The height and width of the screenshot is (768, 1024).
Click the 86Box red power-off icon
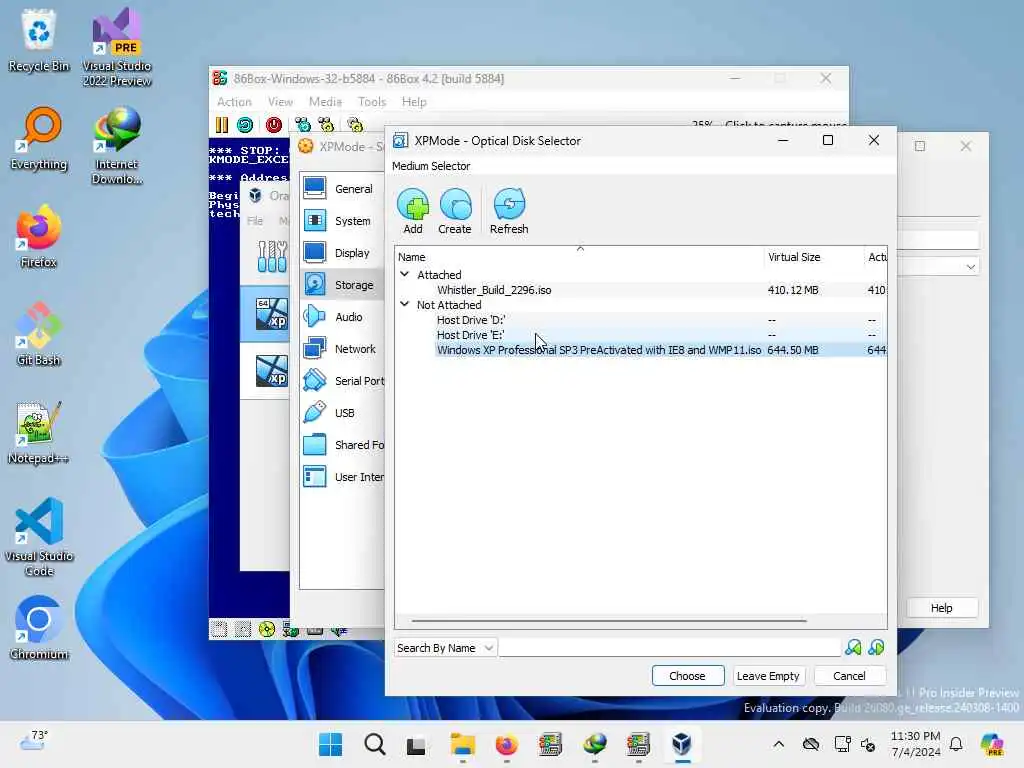[274, 125]
